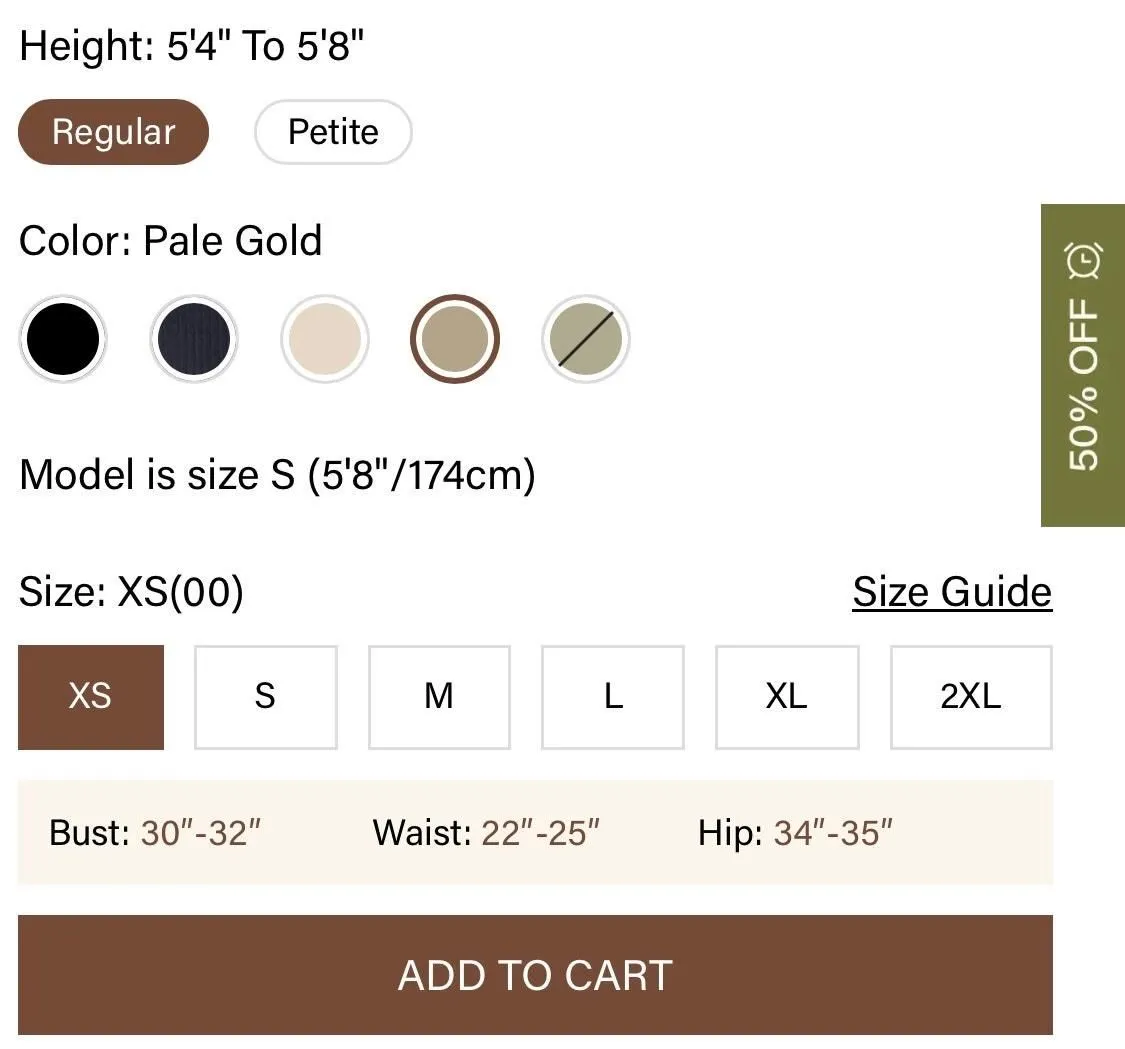
Task: Open the 50% OFF side banner
Action: [1083, 365]
